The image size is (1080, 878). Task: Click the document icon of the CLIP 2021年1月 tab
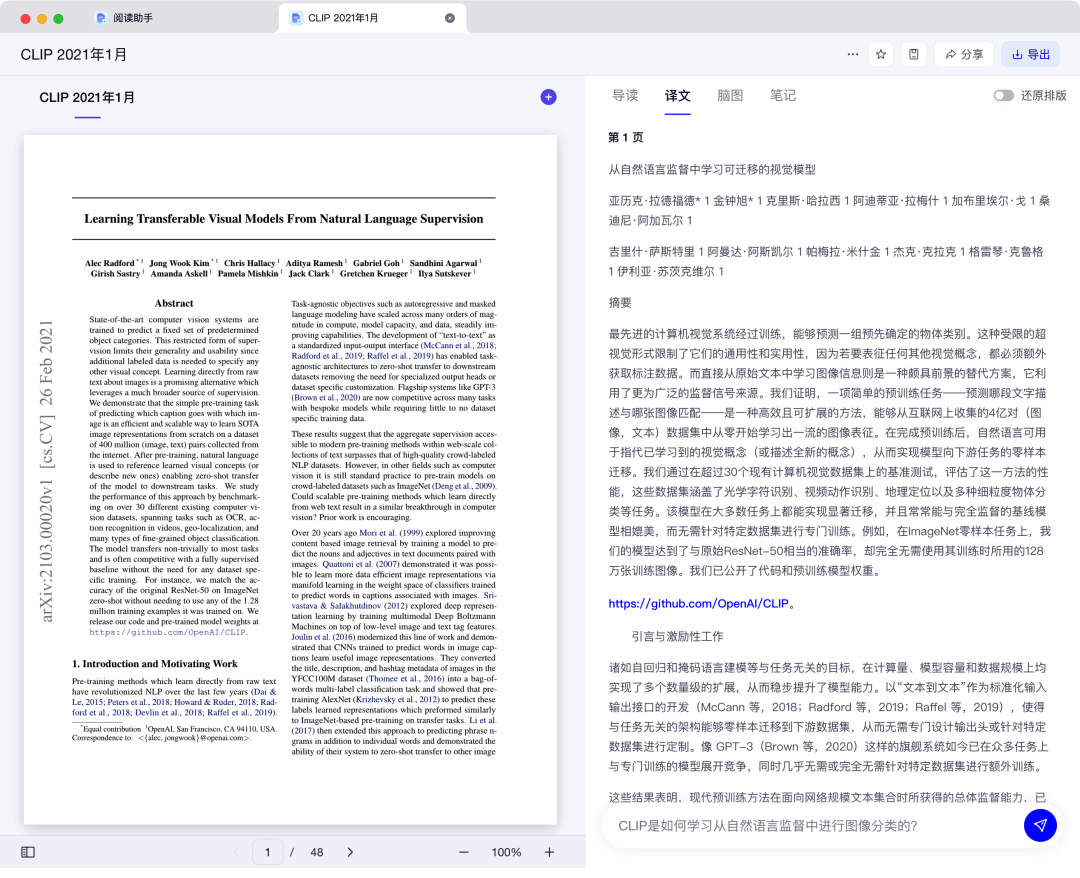pos(296,18)
